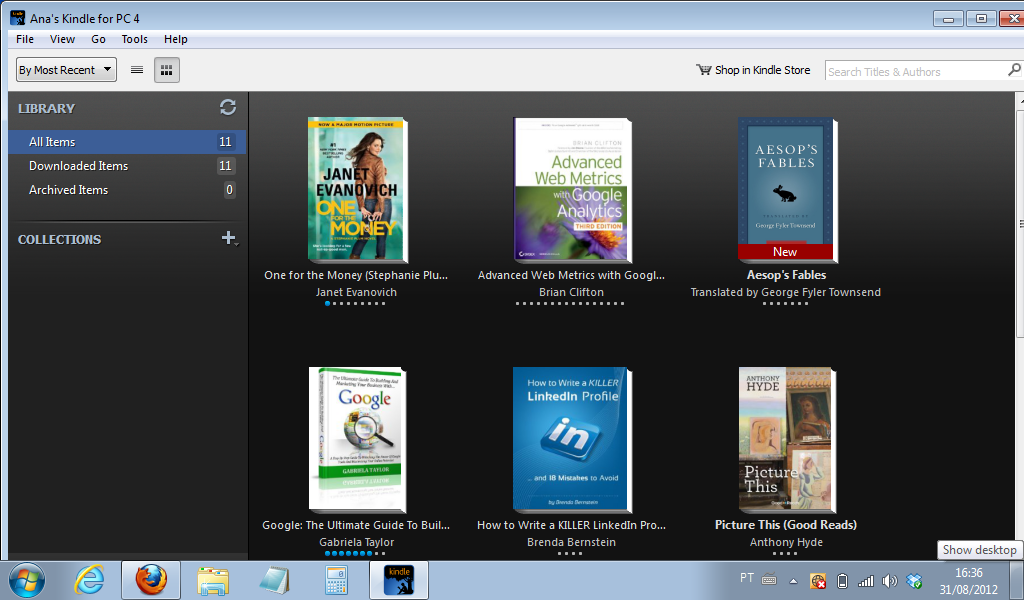Click reading progress dots under Google guide

point(356,553)
